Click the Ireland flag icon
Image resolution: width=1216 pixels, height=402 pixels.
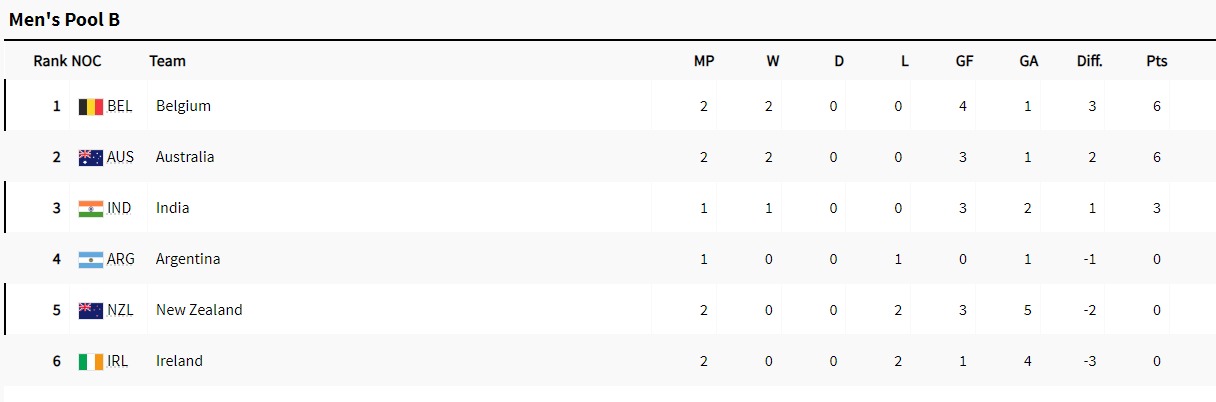[x=91, y=361]
